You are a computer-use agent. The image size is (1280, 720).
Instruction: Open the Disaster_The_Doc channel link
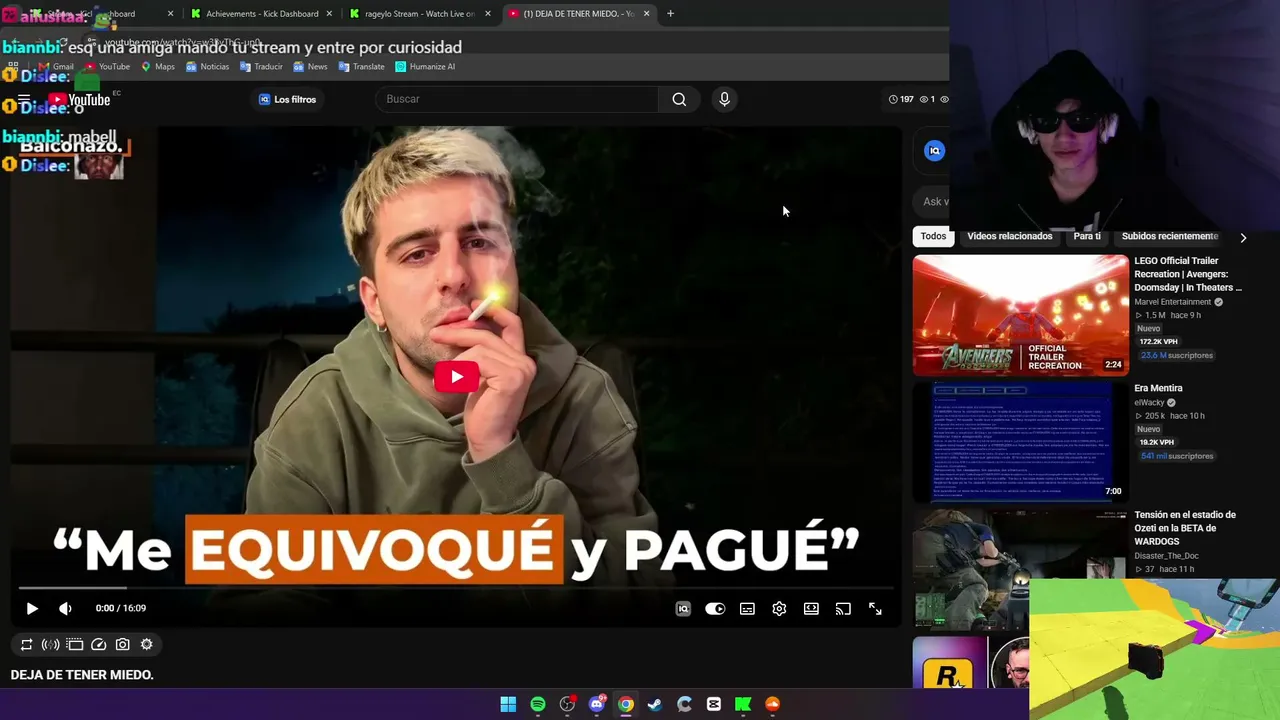1166,556
